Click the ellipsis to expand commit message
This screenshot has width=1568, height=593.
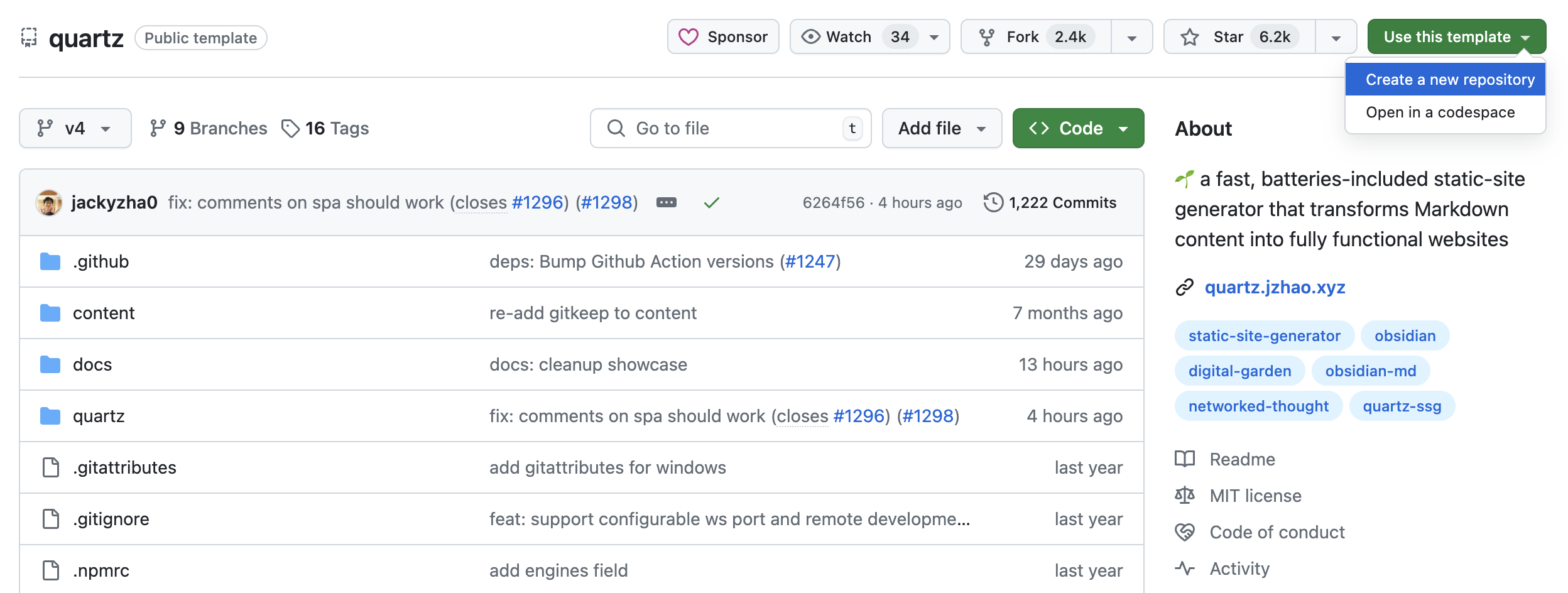[666, 202]
